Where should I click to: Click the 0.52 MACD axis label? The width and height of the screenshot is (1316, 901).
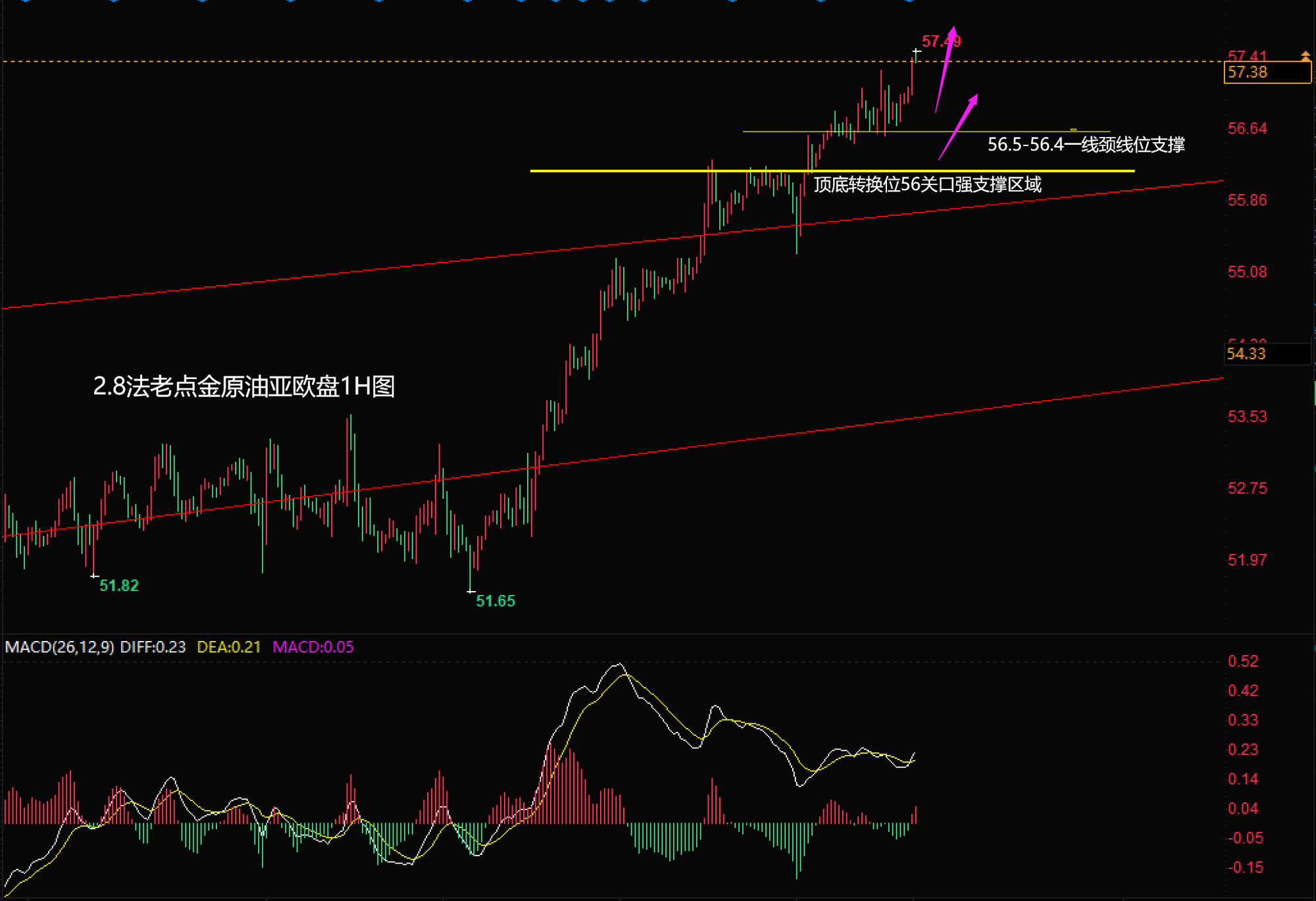tap(1242, 661)
